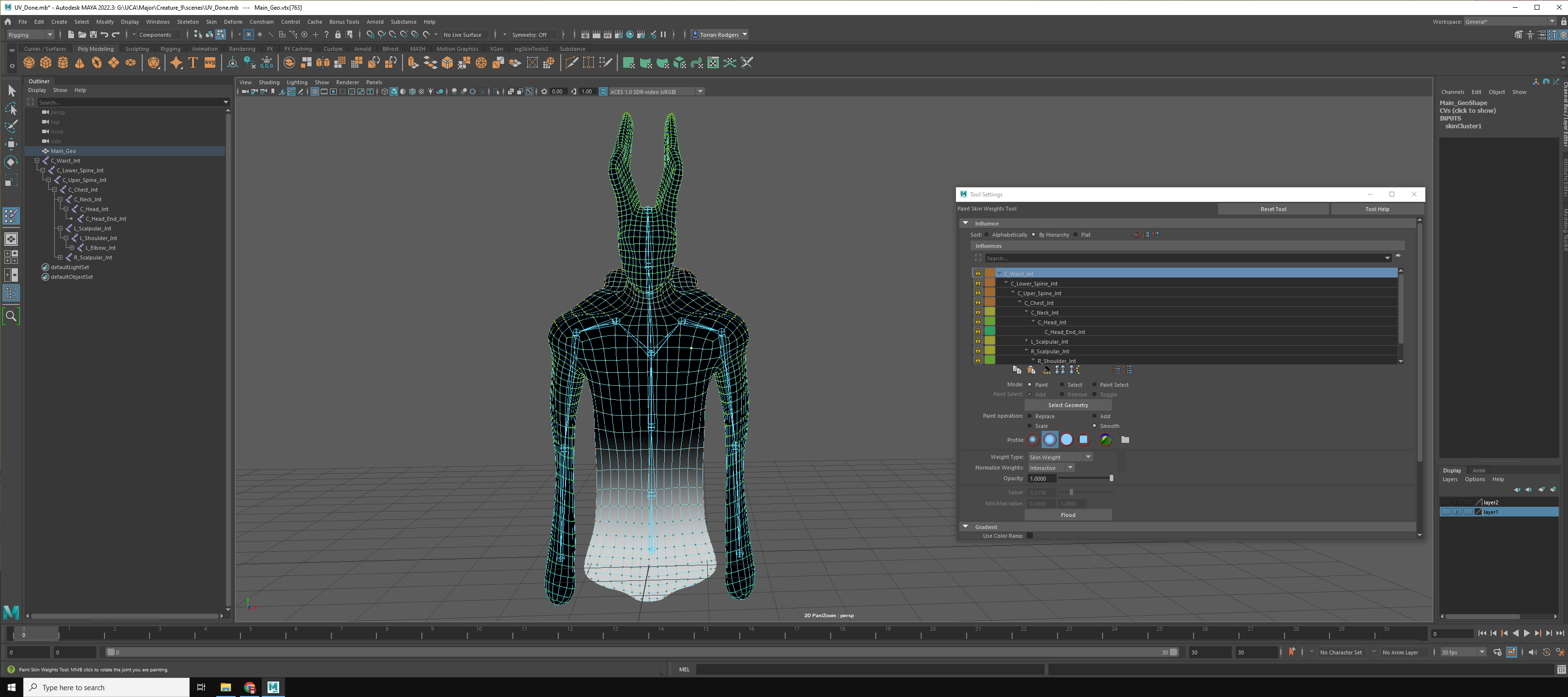This screenshot has height=697, width=1568.
Task: Click the polygon Type tool icon
Action: pyautogui.click(x=193, y=63)
